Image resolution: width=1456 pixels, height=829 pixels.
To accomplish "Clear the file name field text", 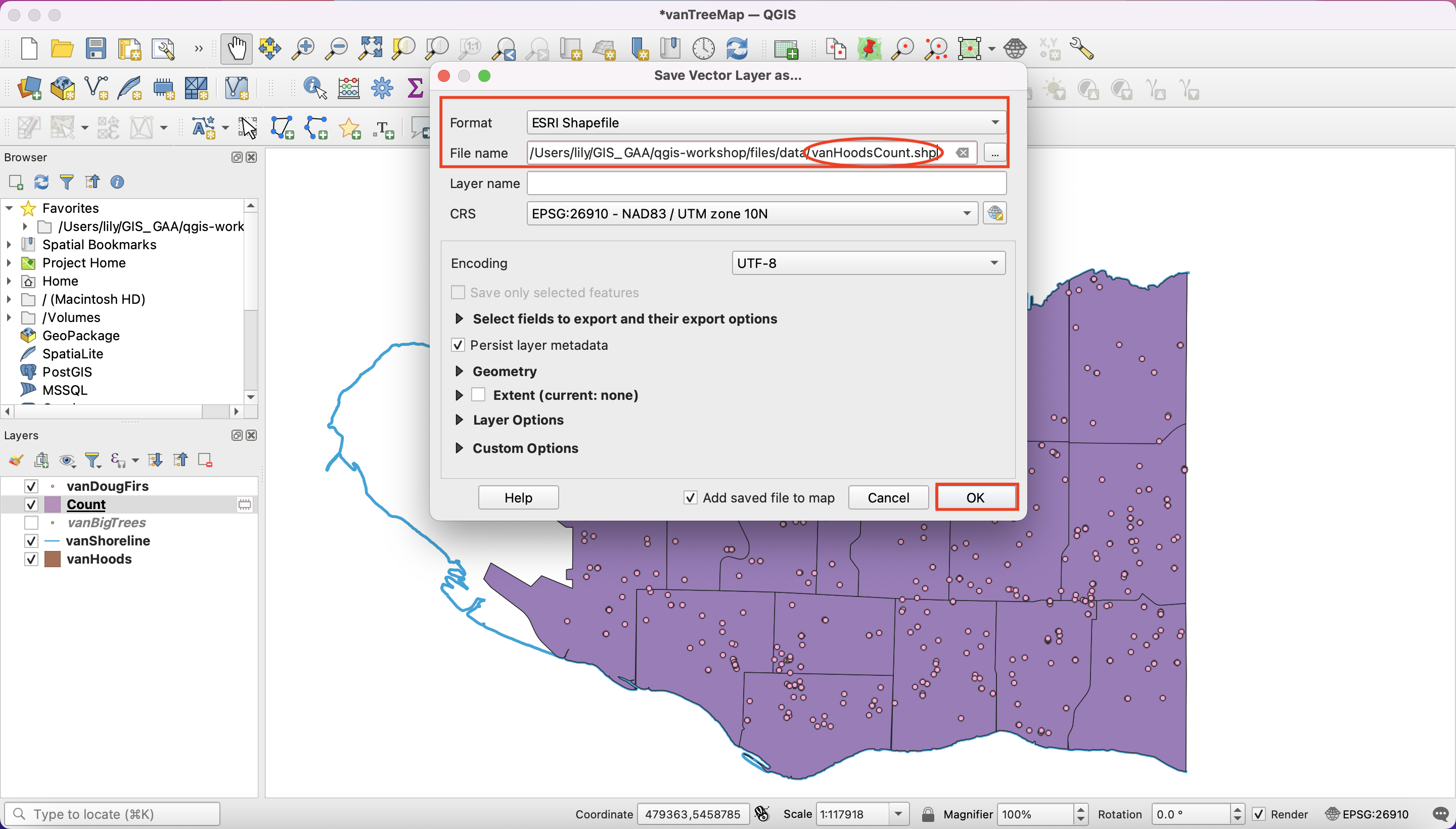I will pos(962,153).
